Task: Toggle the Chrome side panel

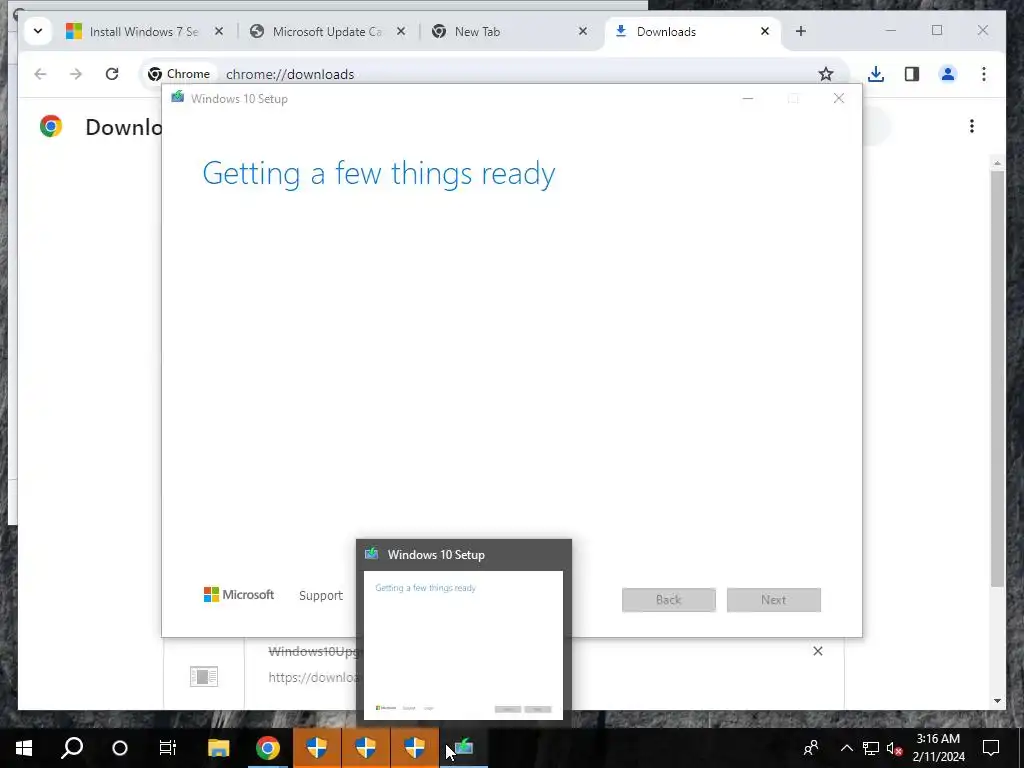Action: pos(912,74)
